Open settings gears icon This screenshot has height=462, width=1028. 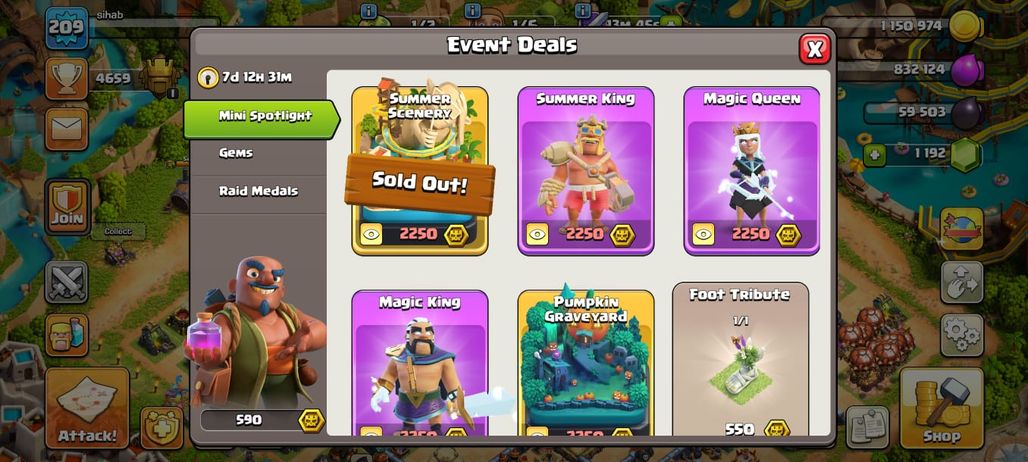click(x=962, y=336)
